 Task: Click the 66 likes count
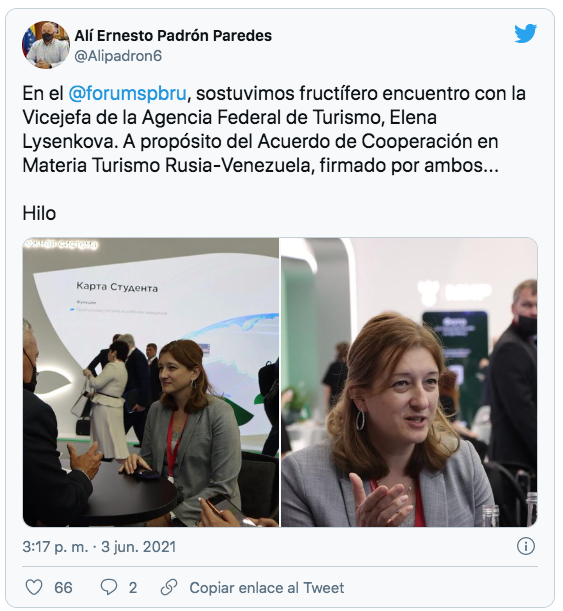[63, 588]
